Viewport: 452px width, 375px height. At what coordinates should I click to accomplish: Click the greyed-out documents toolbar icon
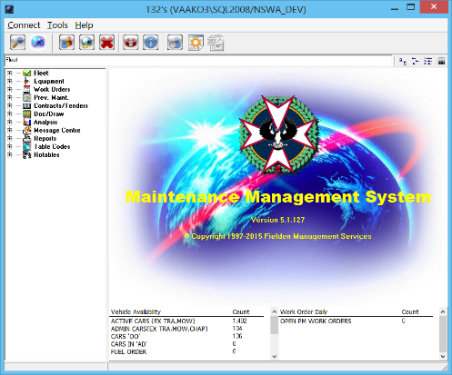coord(216,42)
